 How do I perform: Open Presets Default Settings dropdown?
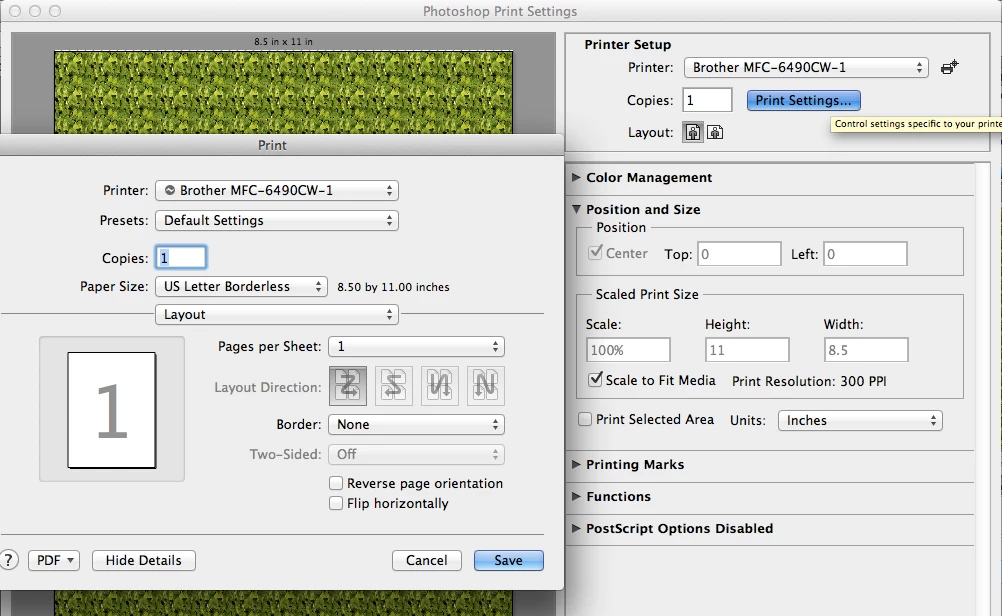coord(277,220)
